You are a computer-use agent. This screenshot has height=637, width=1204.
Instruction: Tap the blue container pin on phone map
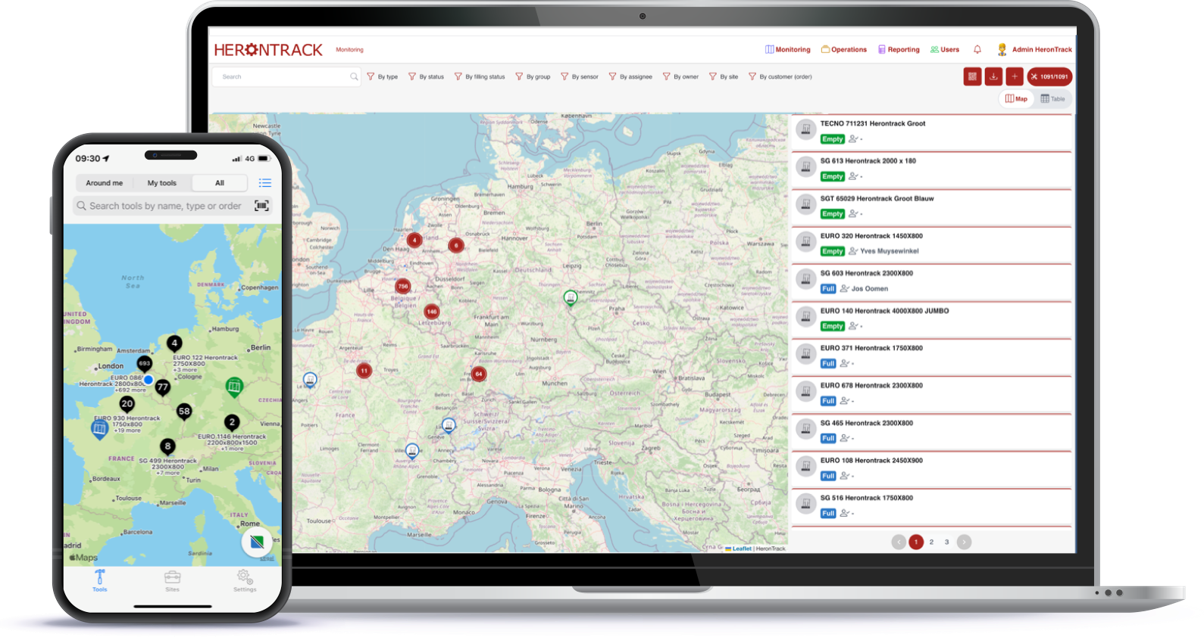tap(99, 429)
